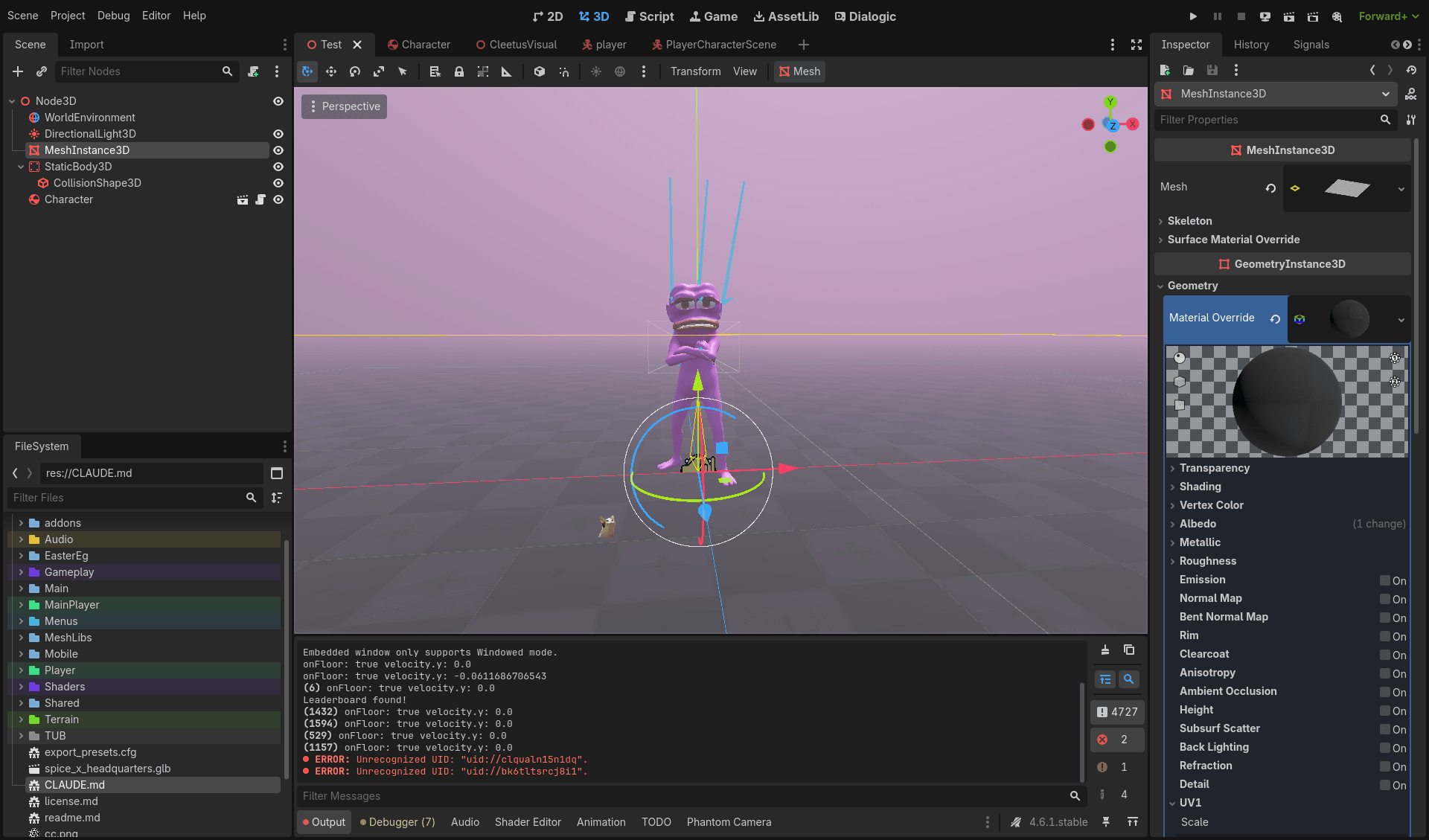Enable the Clearcoat checkbox

[1384, 655]
